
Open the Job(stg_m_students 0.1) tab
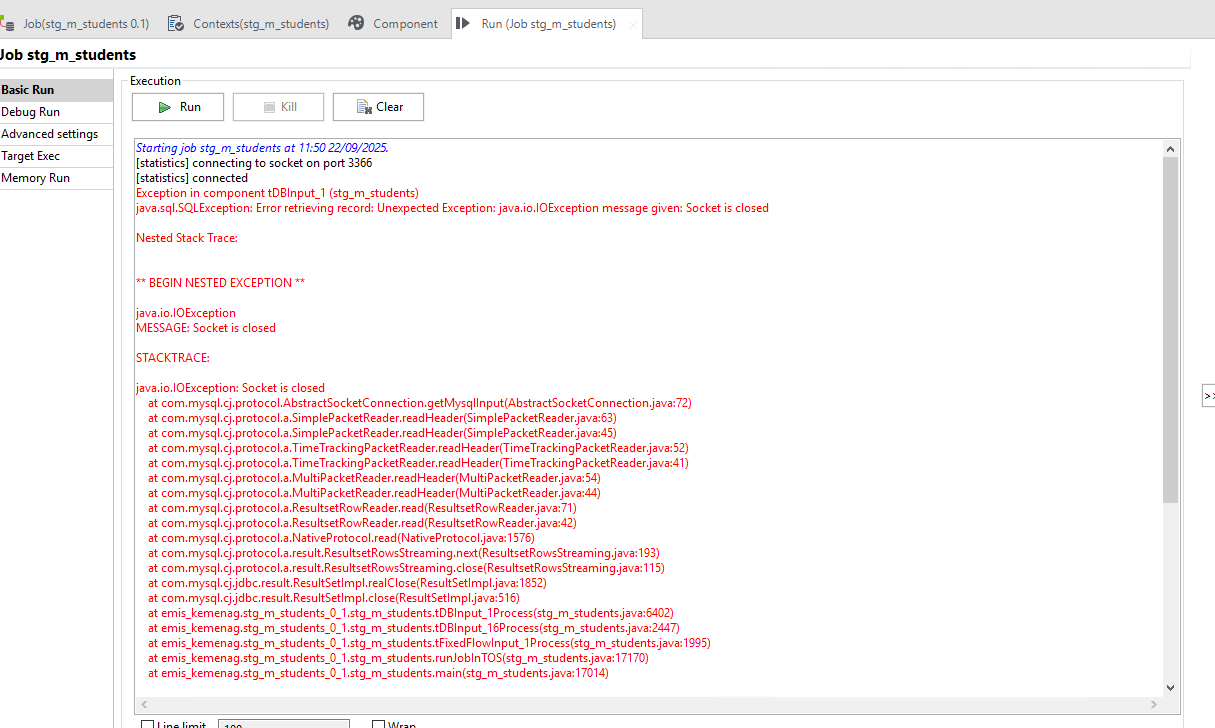click(x=85, y=23)
